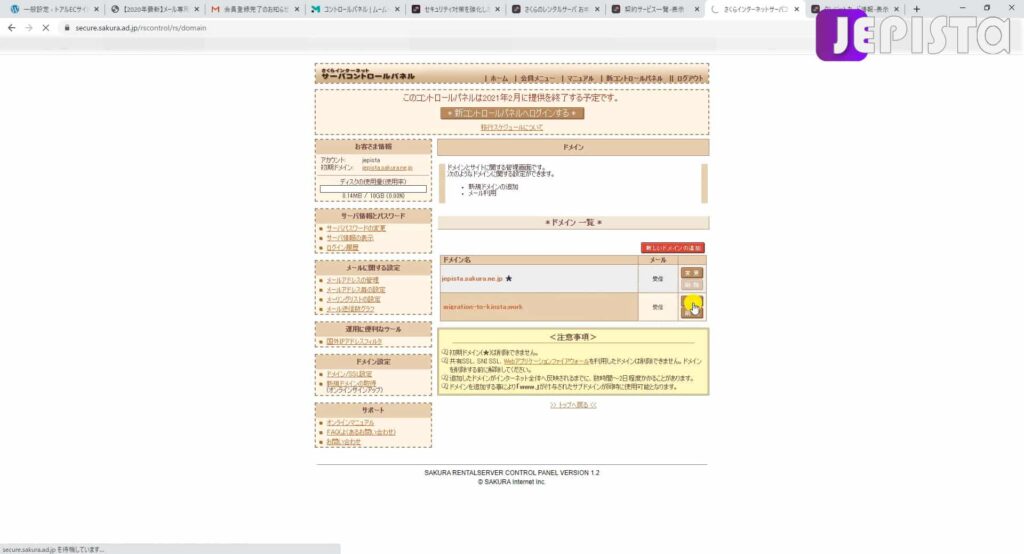Click the 受信 mail cell for migration-to-kinsta.work

click(x=658, y=307)
